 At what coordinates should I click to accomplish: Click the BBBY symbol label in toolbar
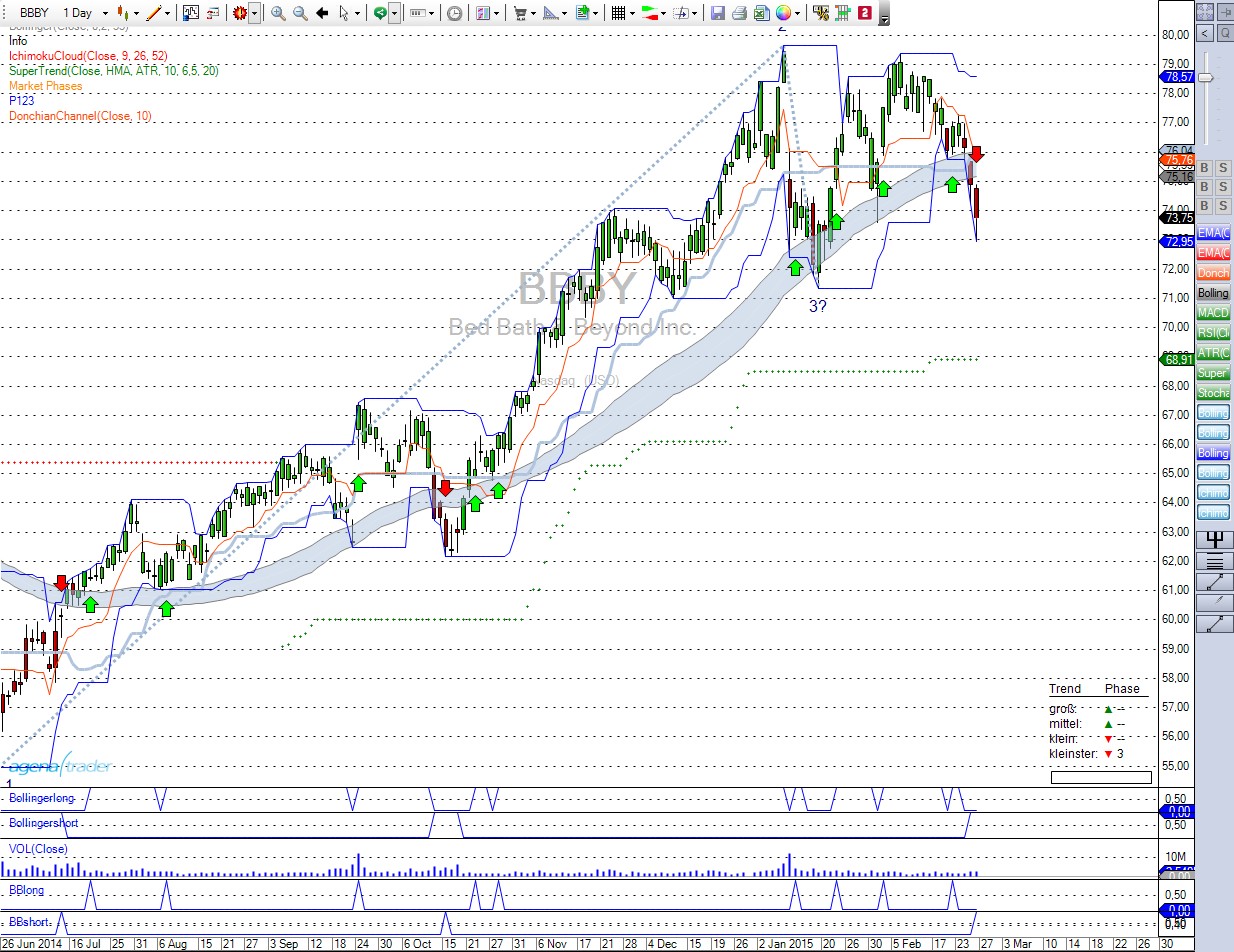[34, 13]
